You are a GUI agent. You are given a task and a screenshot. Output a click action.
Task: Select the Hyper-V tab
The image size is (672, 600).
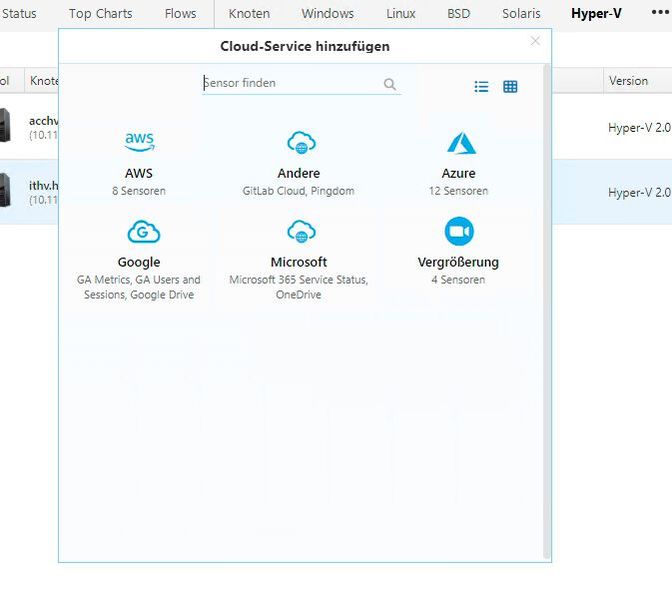[x=596, y=14]
